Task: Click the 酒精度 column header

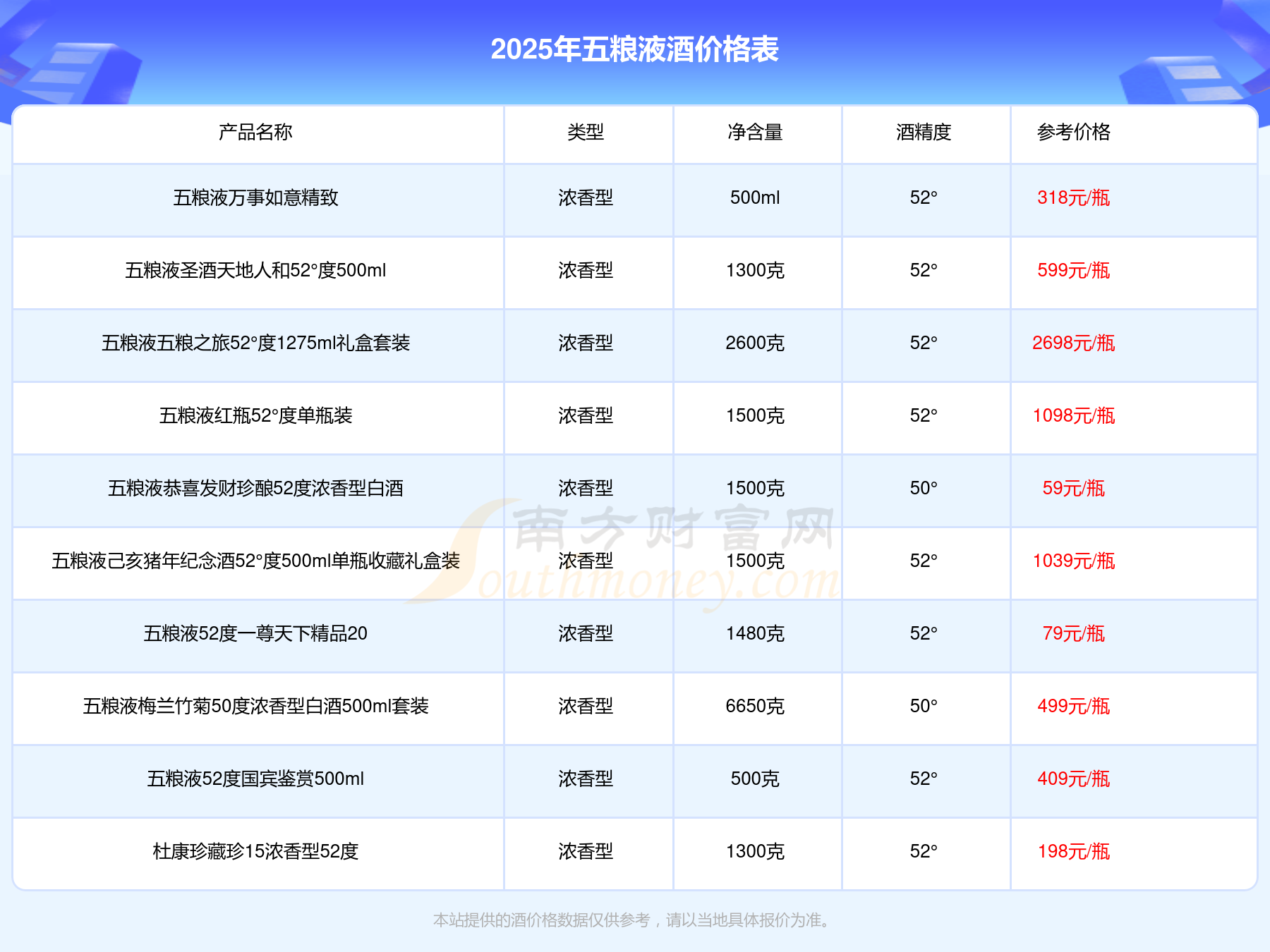Action: [x=924, y=132]
